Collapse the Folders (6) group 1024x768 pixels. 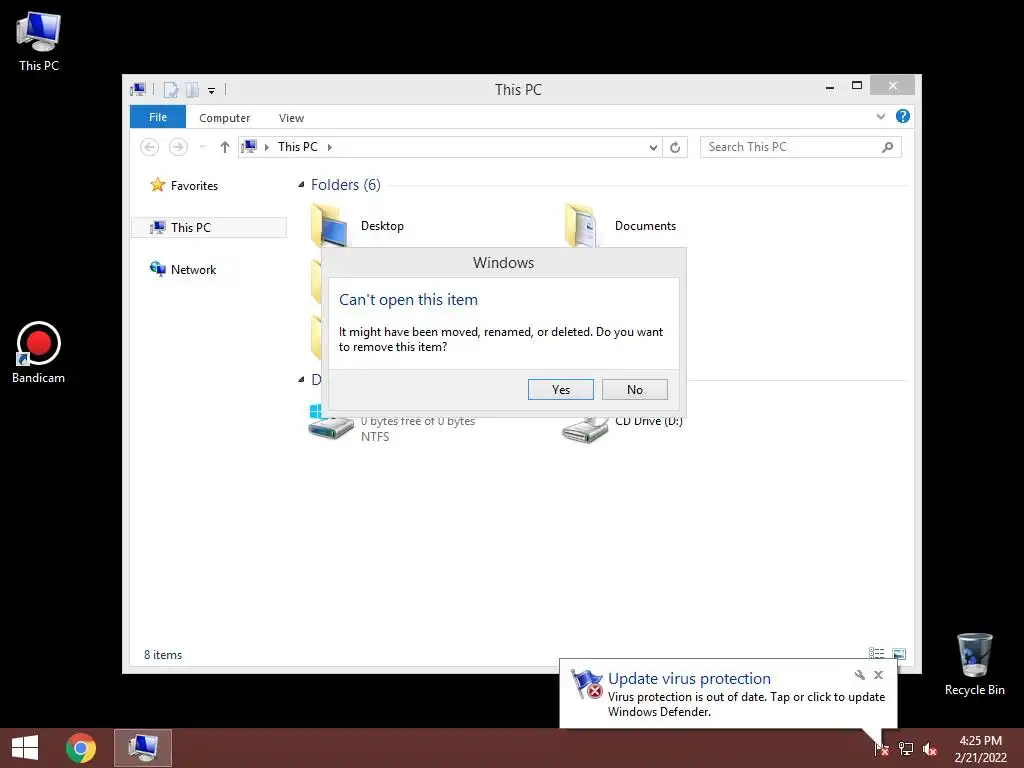[x=301, y=185]
